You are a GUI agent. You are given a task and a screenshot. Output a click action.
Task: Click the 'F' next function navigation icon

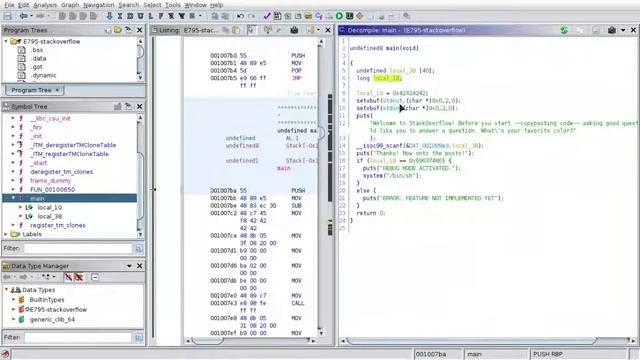(x=161, y=16)
